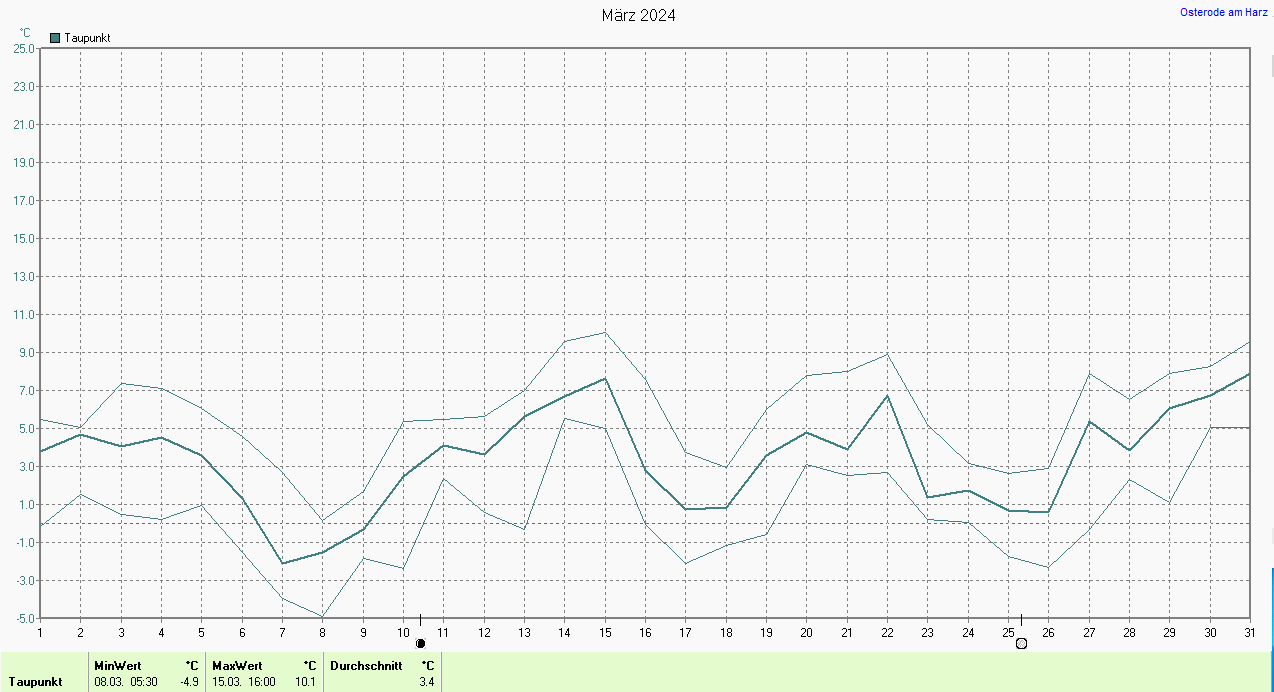
Task: Click the MaxWert column header
Action: [x=237, y=665]
